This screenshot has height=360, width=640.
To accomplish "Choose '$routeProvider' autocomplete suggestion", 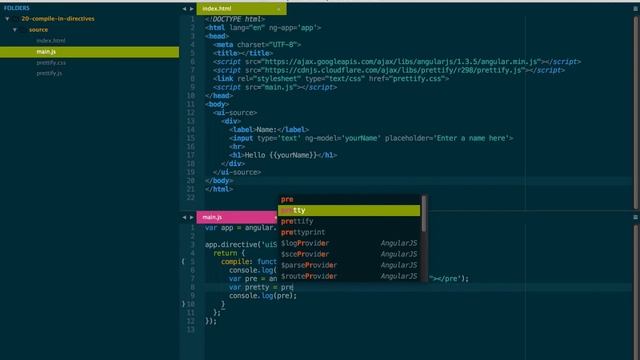I will (x=349, y=276).
